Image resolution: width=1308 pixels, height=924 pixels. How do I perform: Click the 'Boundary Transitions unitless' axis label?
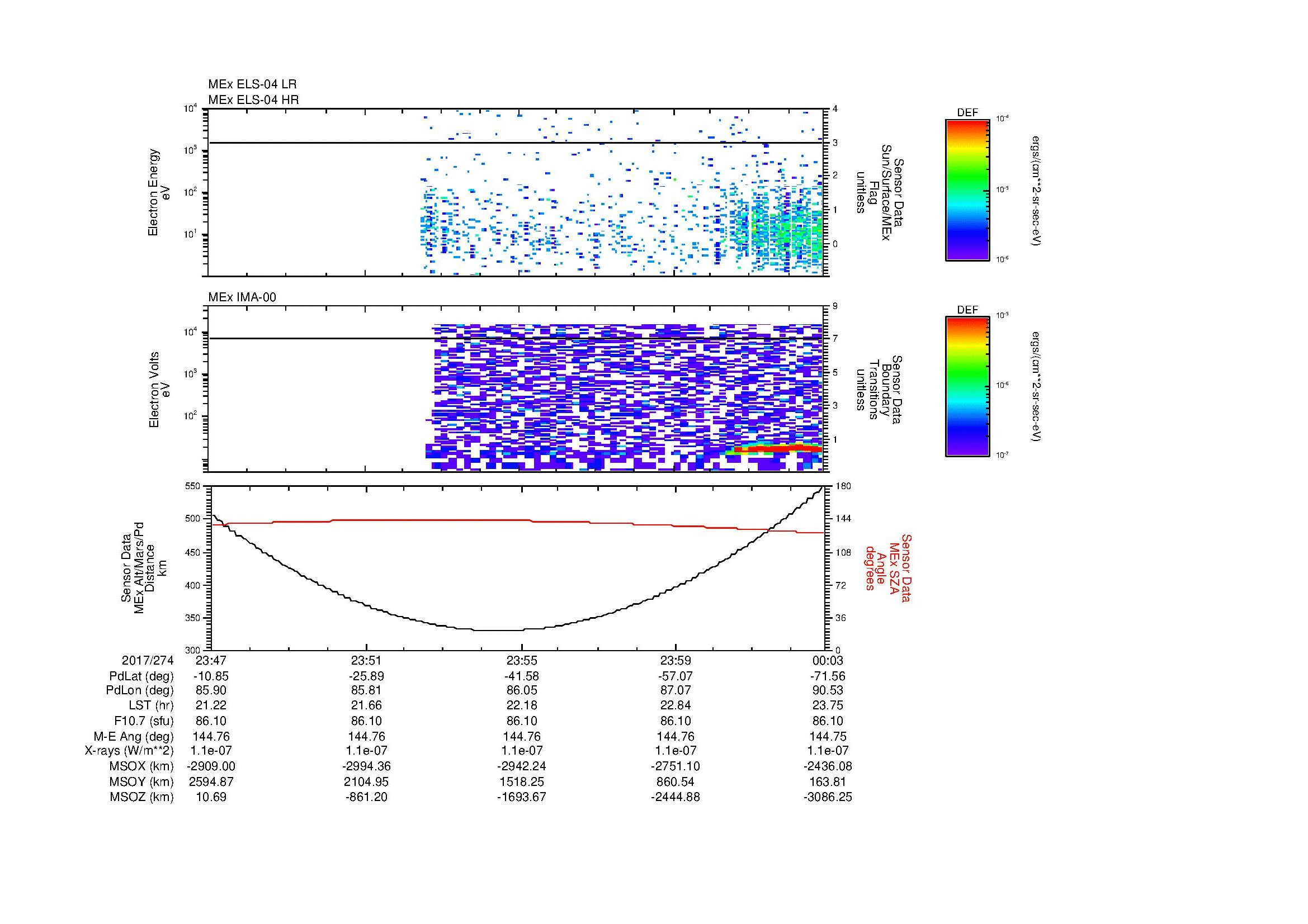879,390
